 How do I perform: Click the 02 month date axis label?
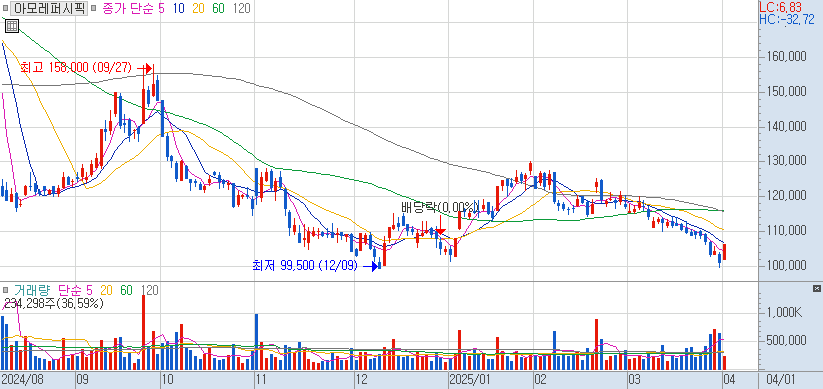(x=541, y=379)
